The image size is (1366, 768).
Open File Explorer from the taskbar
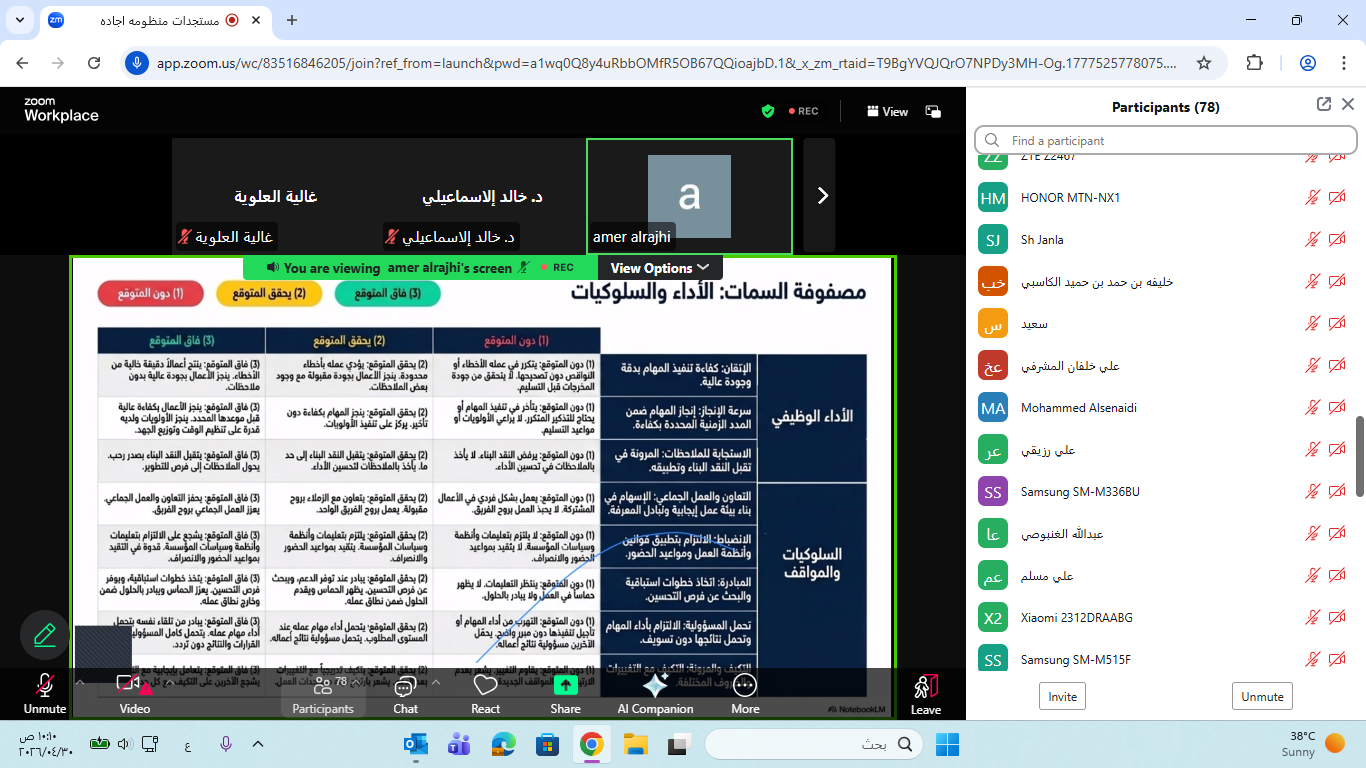click(x=635, y=744)
